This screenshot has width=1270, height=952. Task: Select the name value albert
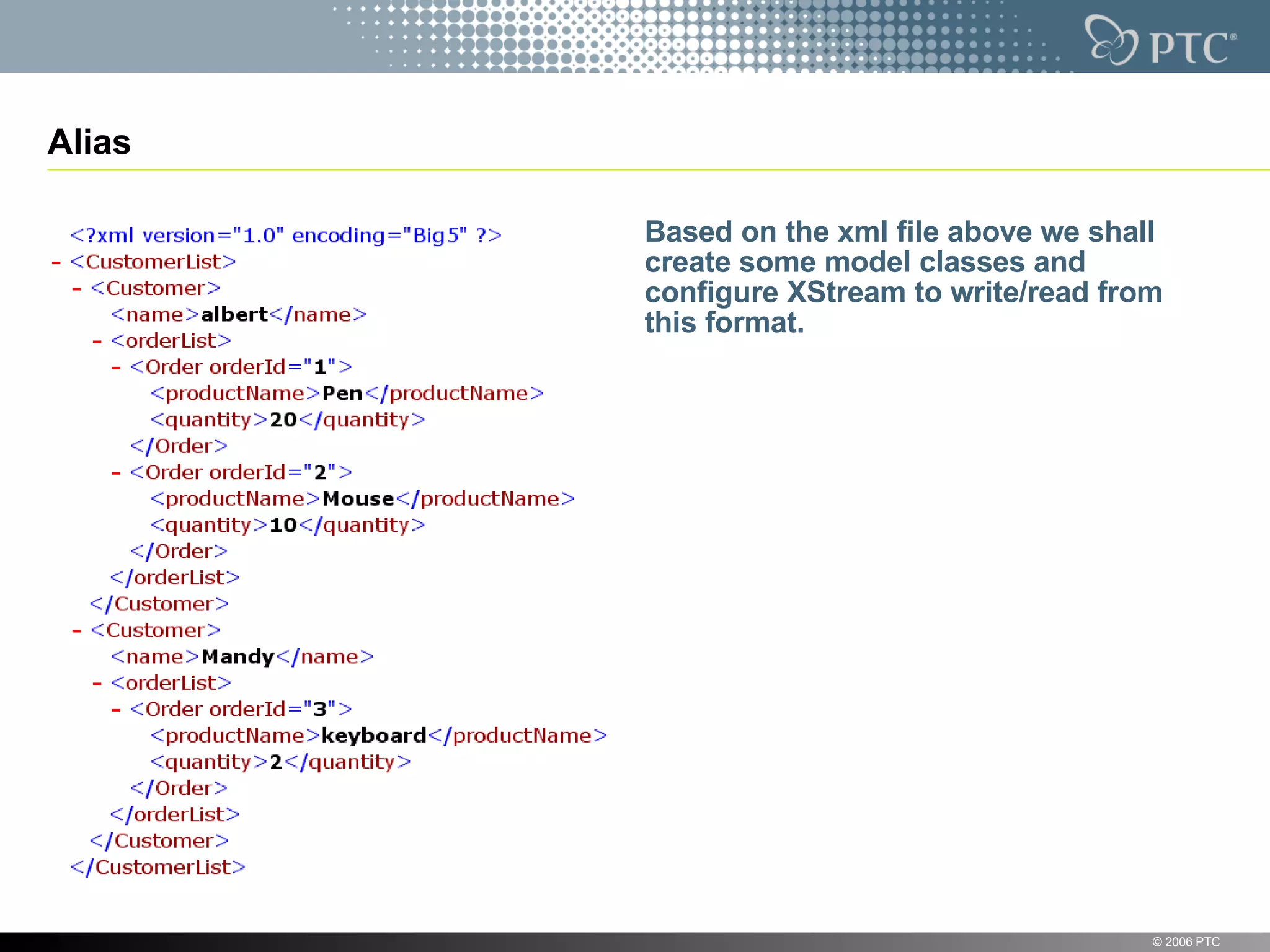click(234, 314)
